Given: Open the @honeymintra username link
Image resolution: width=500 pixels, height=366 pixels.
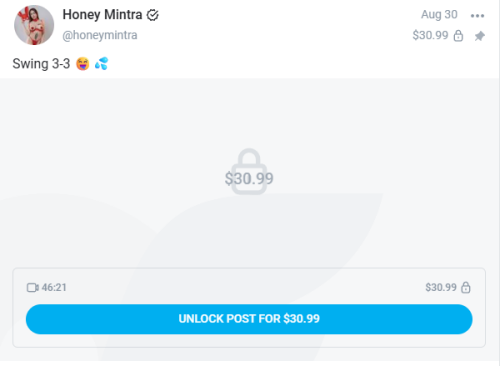Looking at the screenshot, I should (100, 35).
